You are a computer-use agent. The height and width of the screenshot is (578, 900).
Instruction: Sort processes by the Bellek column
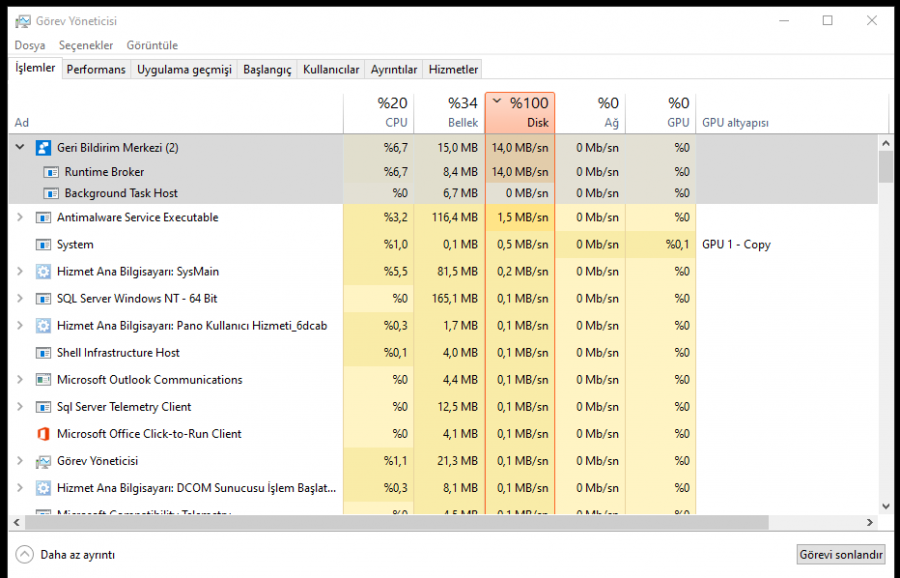pos(449,113)
